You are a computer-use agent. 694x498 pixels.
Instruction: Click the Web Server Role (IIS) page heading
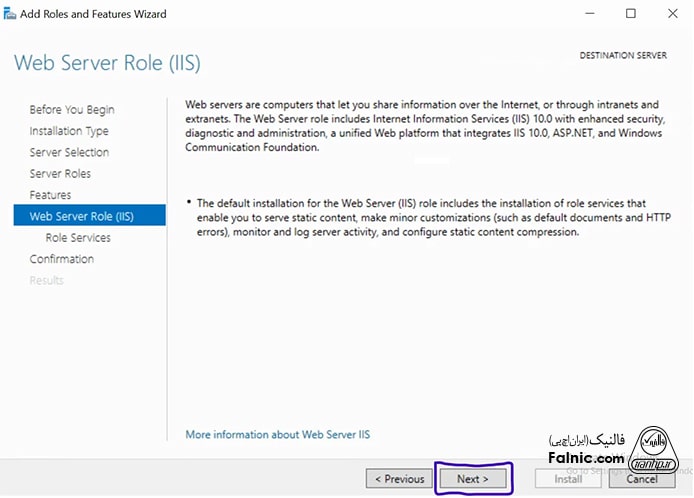[x=107, y=63]
